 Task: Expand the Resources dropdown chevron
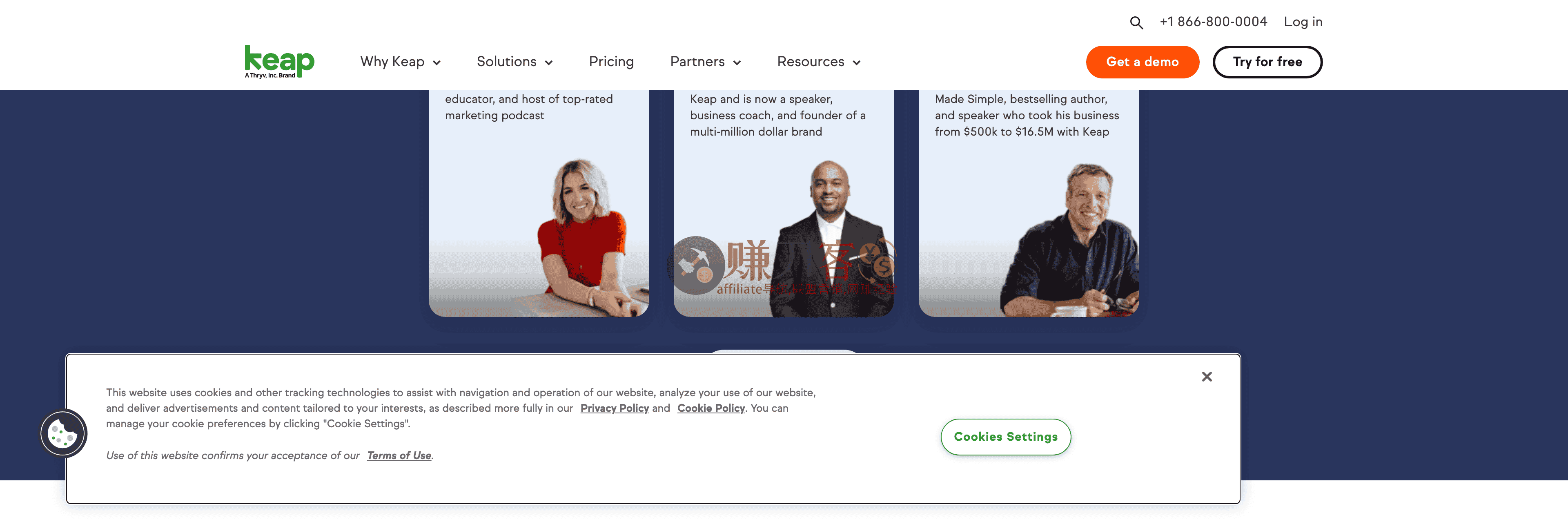tap(856, 63)
